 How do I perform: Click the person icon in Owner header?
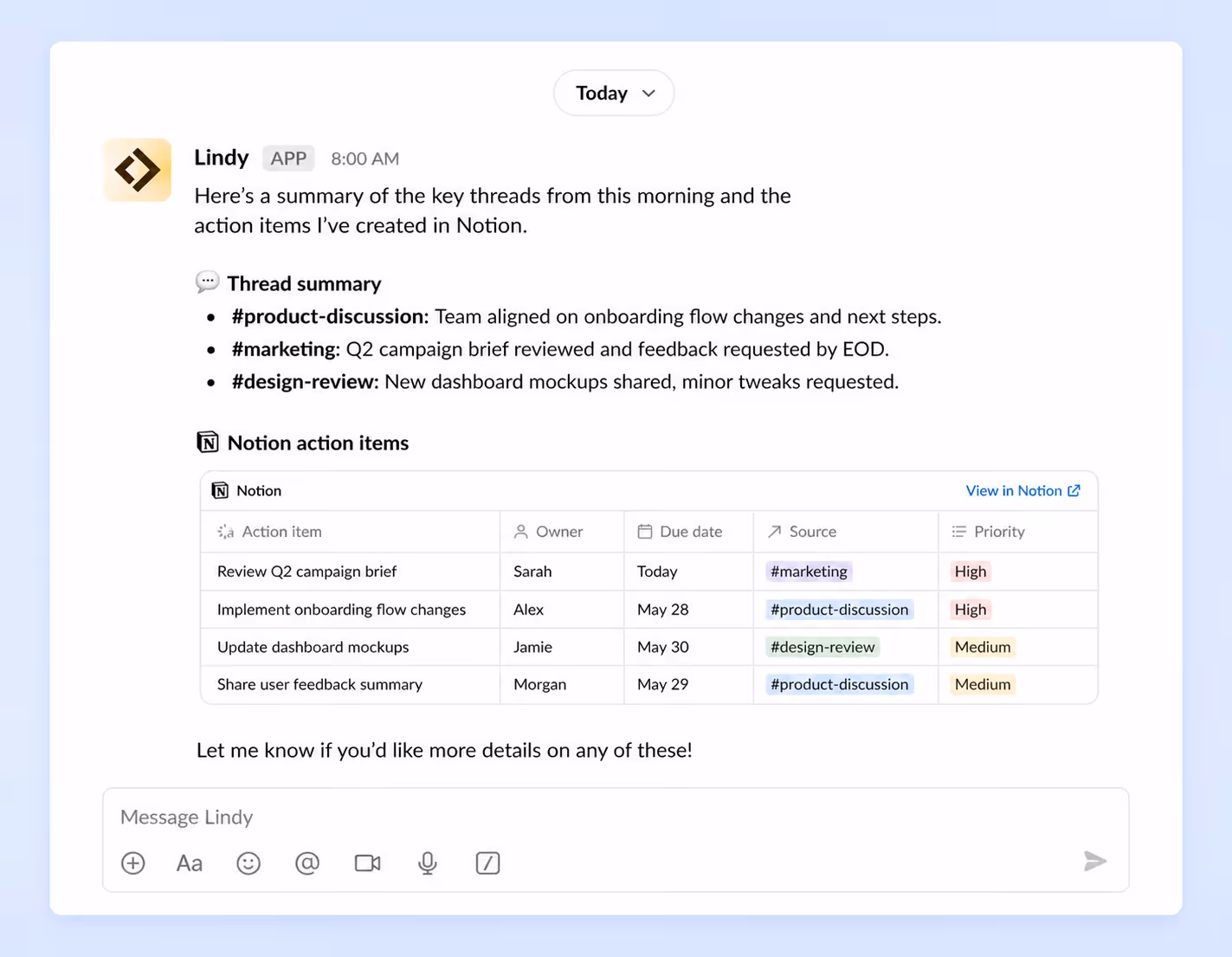click(520, 532)
